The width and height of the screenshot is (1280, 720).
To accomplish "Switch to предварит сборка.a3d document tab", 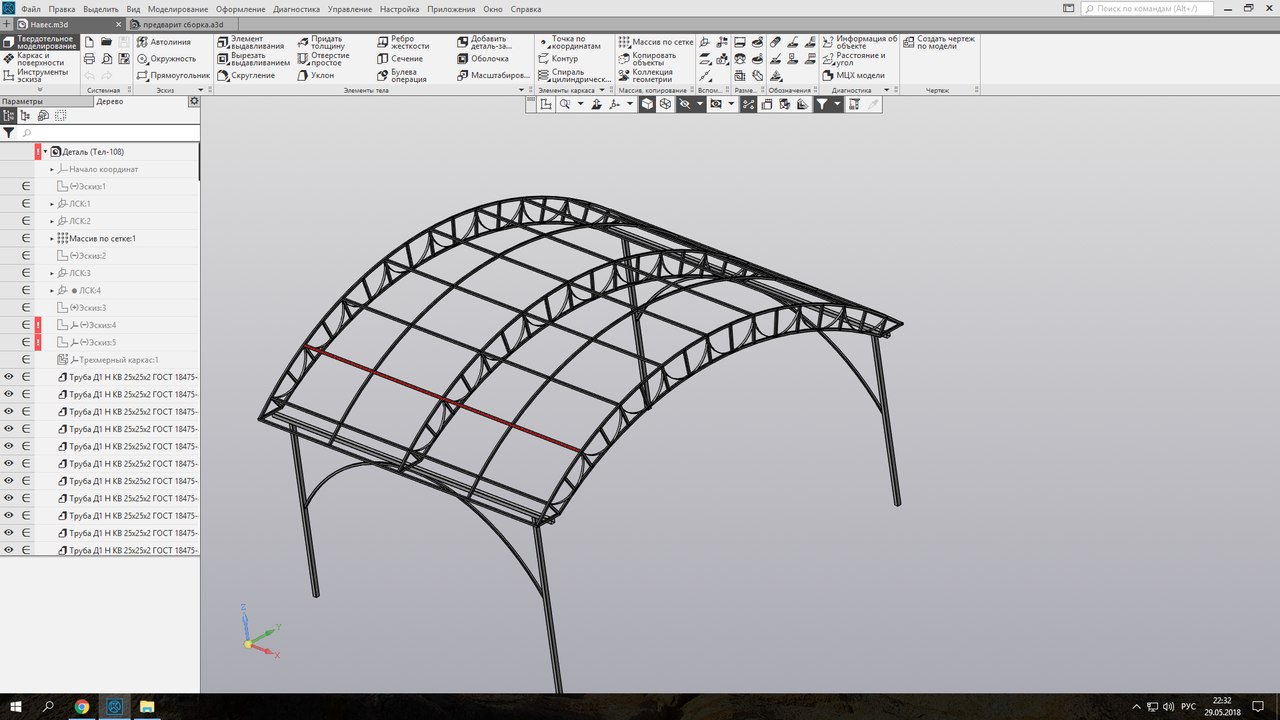I will (183, 24).
